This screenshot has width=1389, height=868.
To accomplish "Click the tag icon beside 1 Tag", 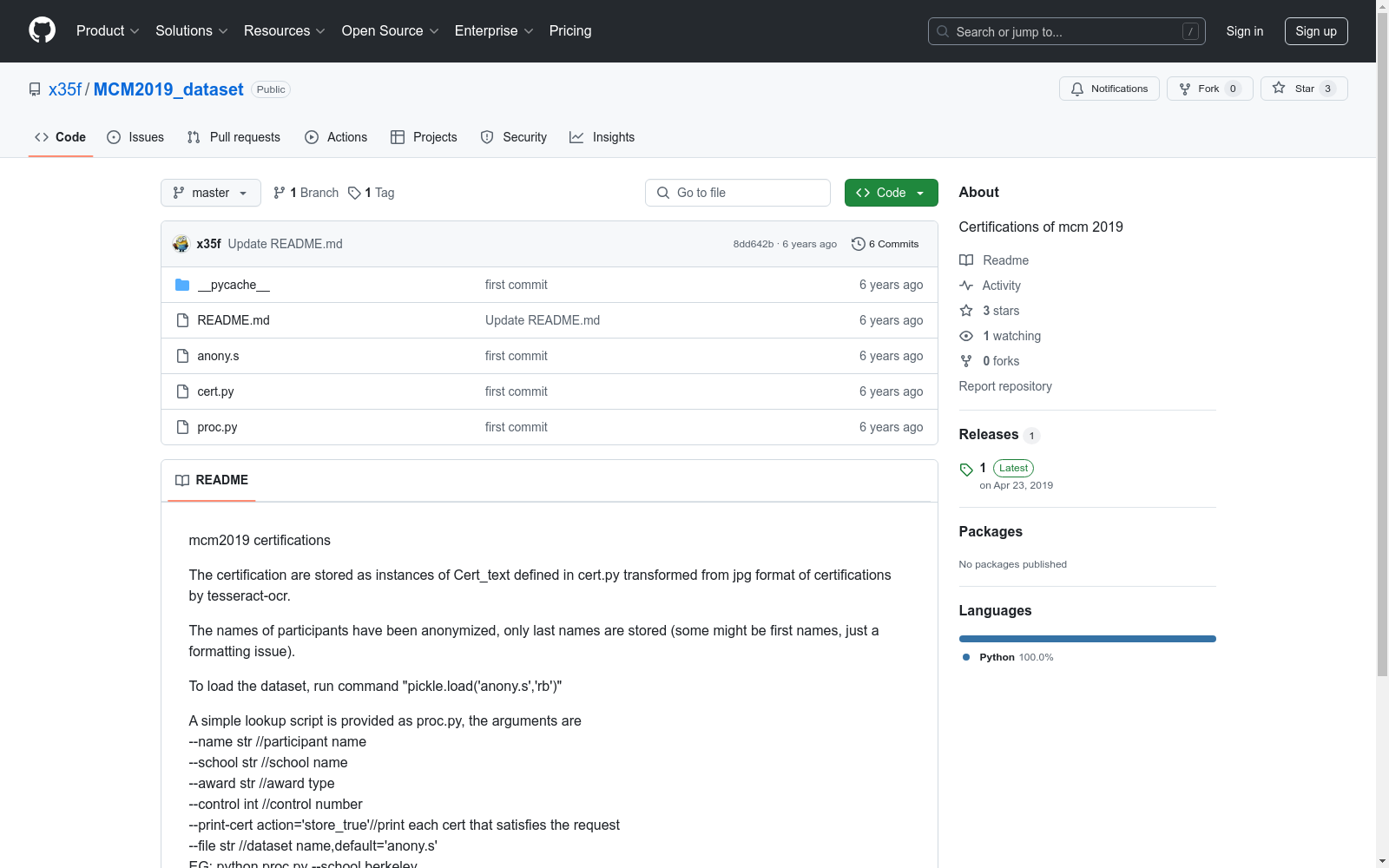I will tap(354, 193).
